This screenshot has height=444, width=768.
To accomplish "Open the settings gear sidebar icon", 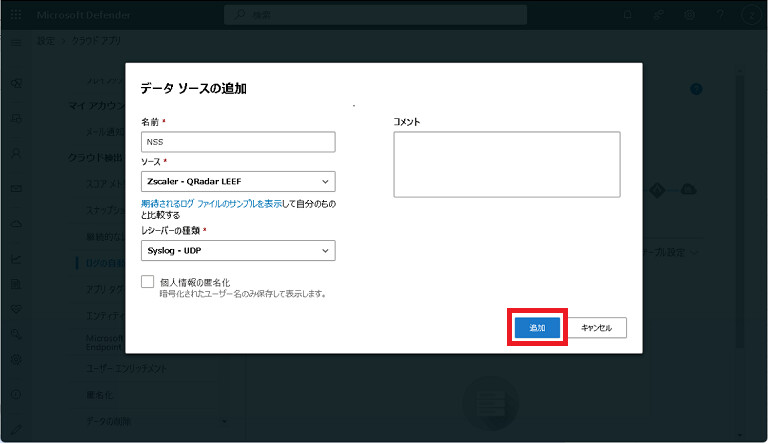I will (16, 359).
